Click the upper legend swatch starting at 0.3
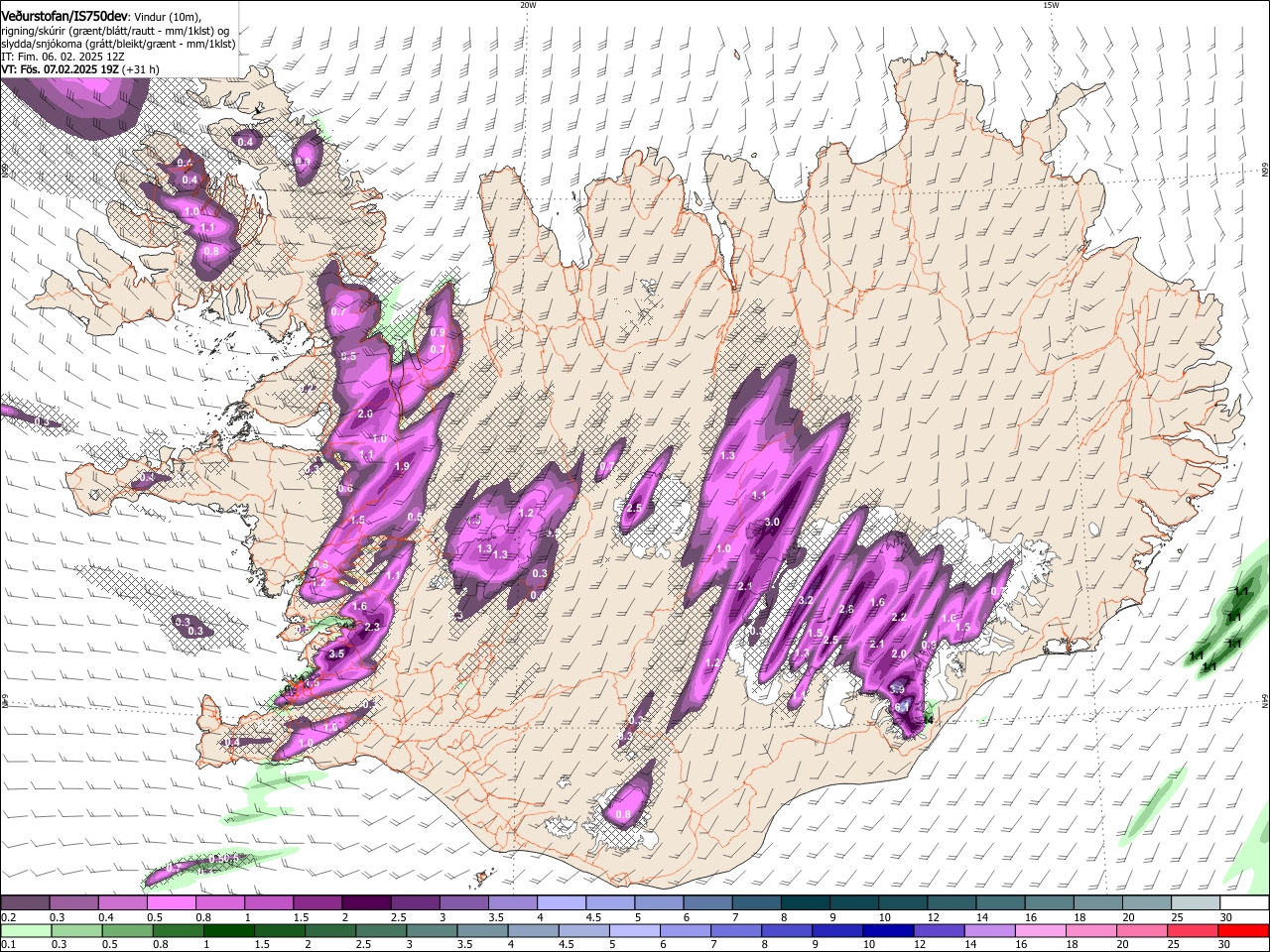 click(x=73, y=902)
